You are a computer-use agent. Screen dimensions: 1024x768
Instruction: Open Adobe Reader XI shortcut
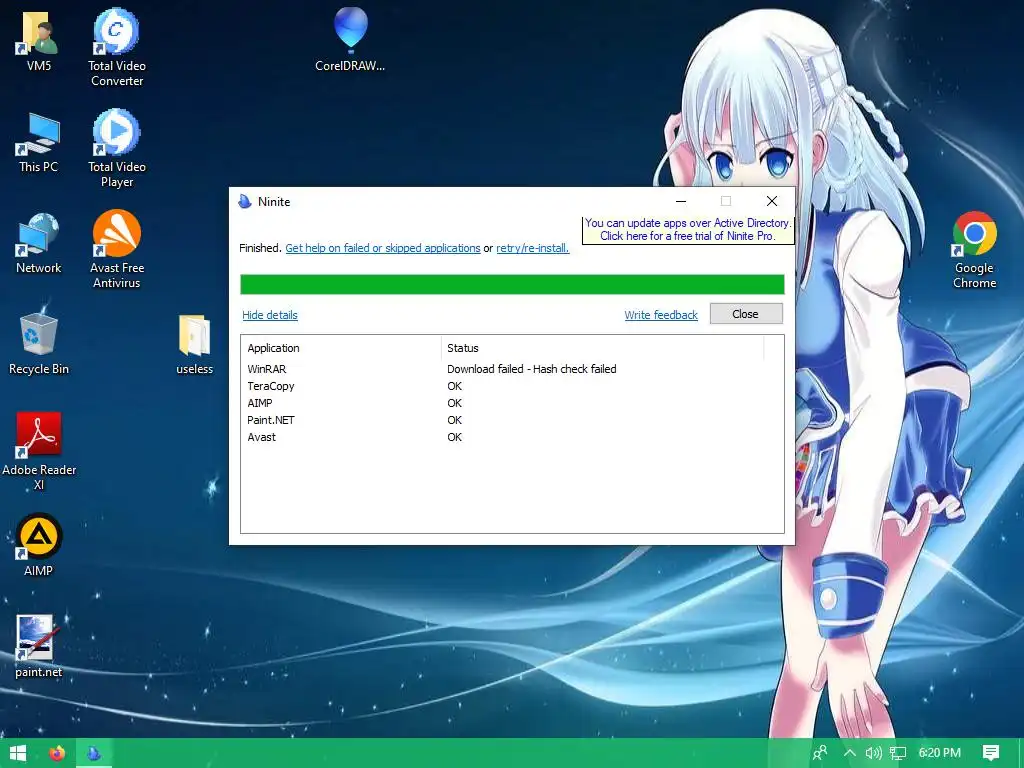[39, 451]
